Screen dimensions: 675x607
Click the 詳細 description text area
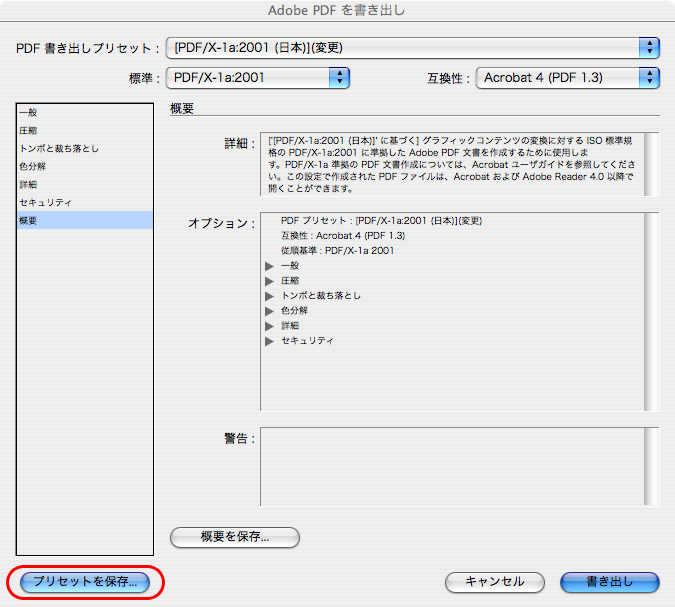click(x=452, y=164)
